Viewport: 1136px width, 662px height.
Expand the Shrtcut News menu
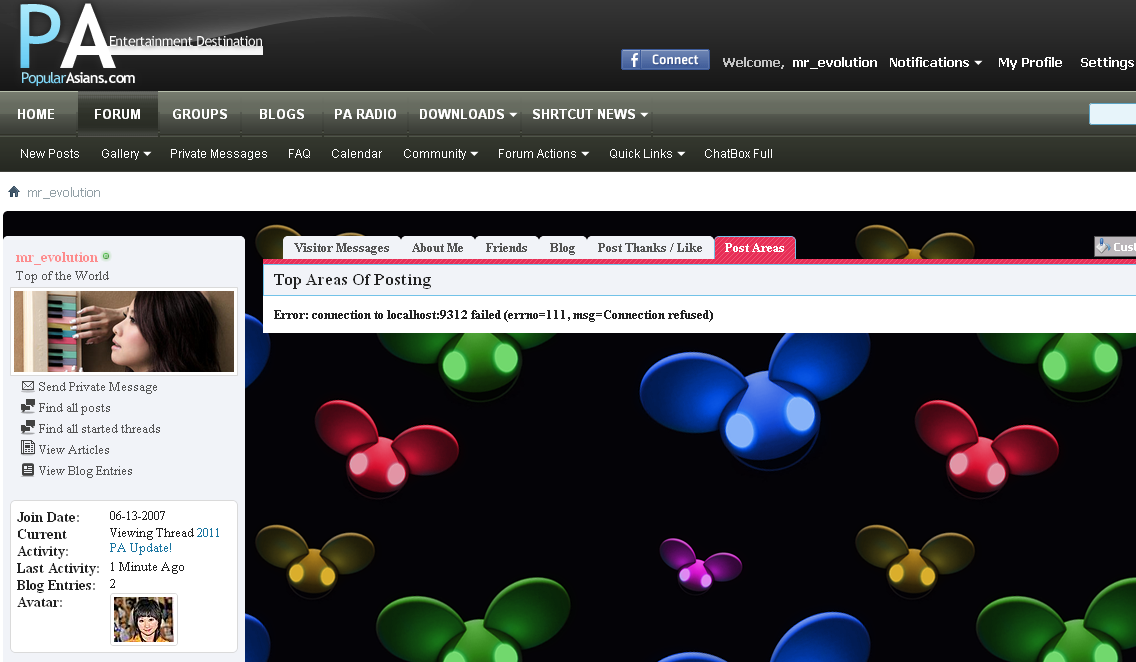point(590,114)
